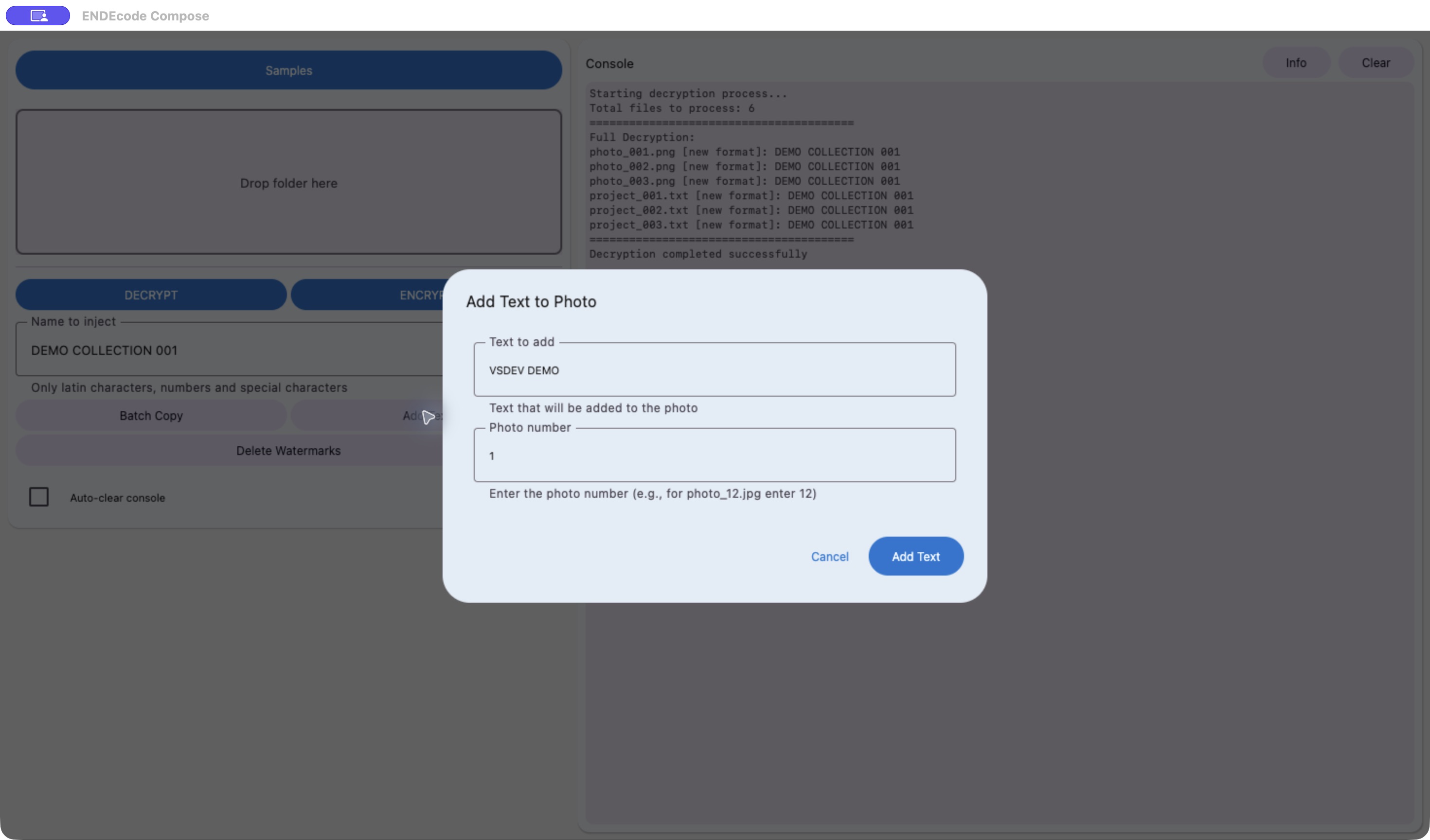
Task: Clear the console output
Action: tap(1376, 62)
